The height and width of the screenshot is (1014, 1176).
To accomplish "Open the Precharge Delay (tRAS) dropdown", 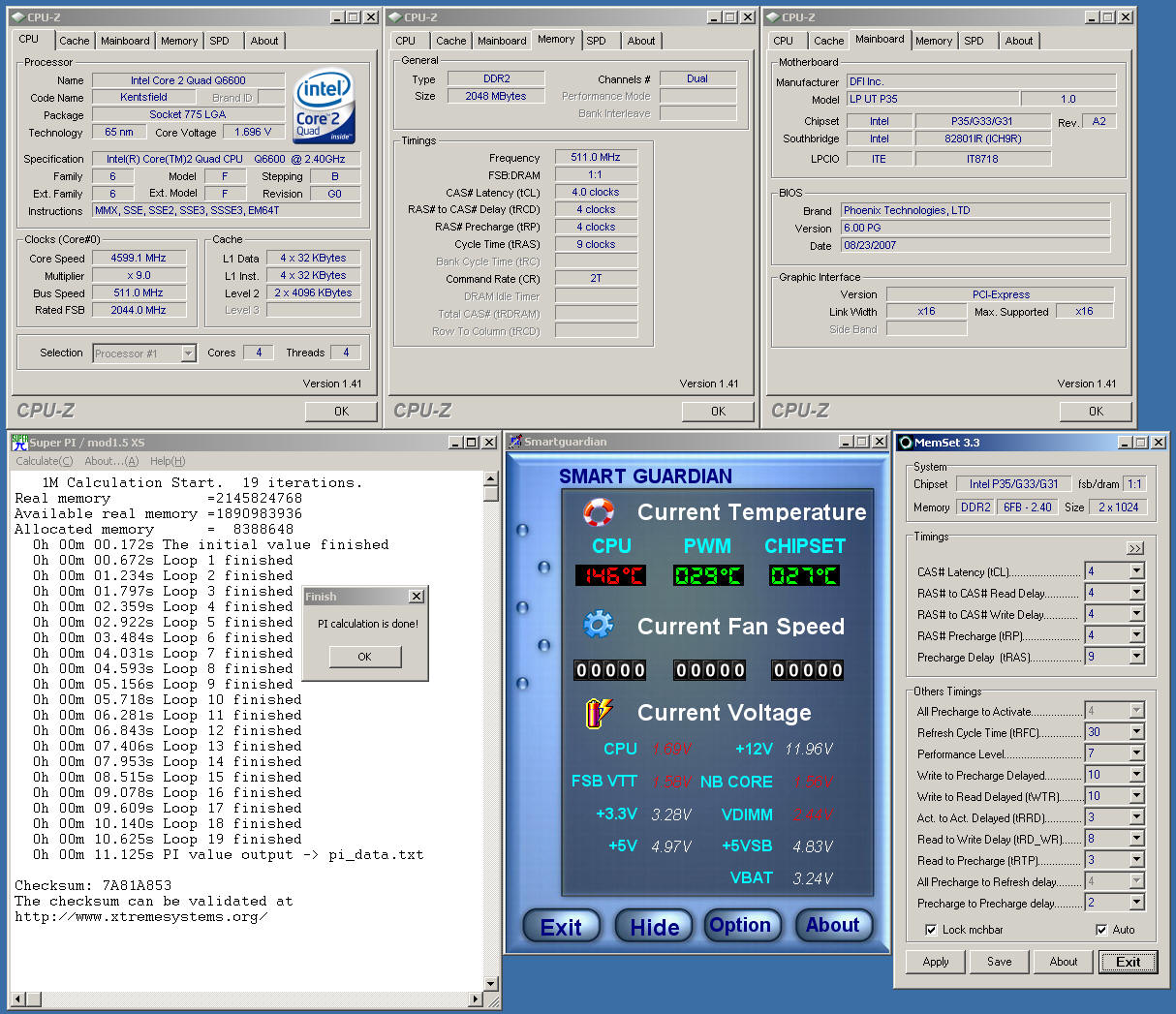I will click(1136, 657).
